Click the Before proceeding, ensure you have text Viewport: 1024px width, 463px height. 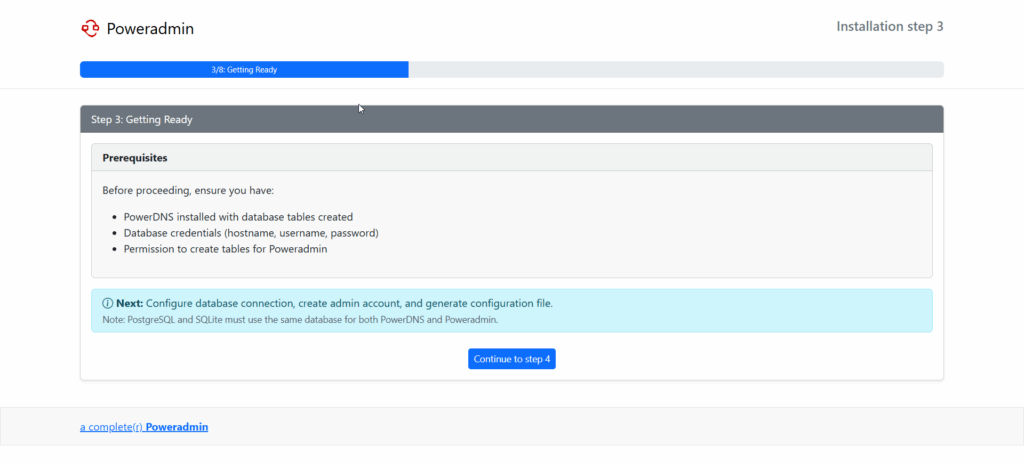pyautogui.click(x=189, y=191)
